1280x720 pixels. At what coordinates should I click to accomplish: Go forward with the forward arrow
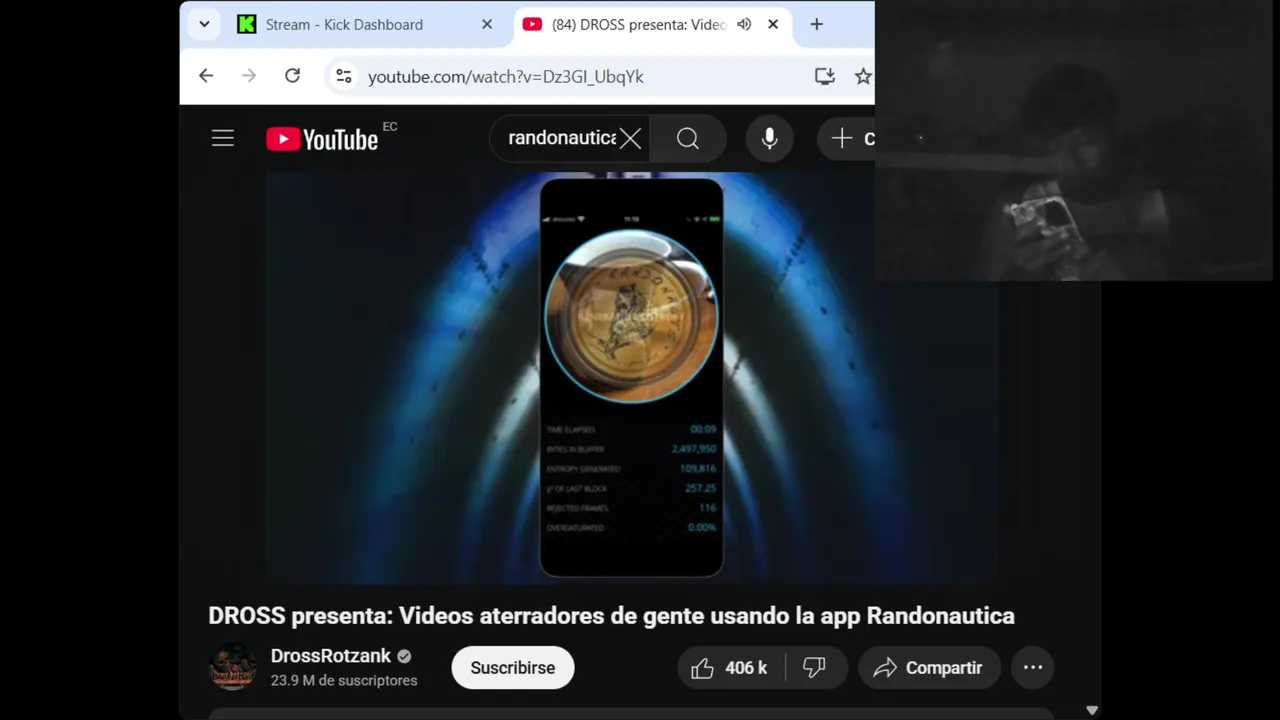click(x=249, y=76)
